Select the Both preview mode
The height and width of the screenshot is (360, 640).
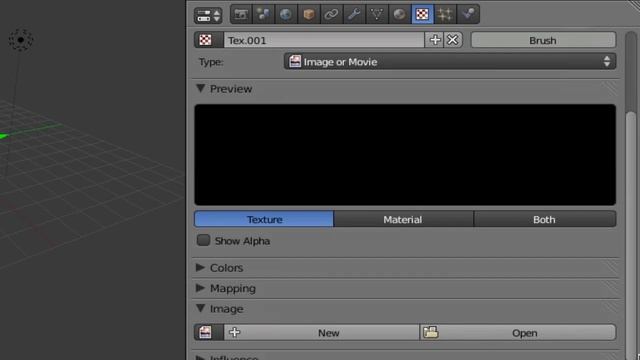point(544,219)
